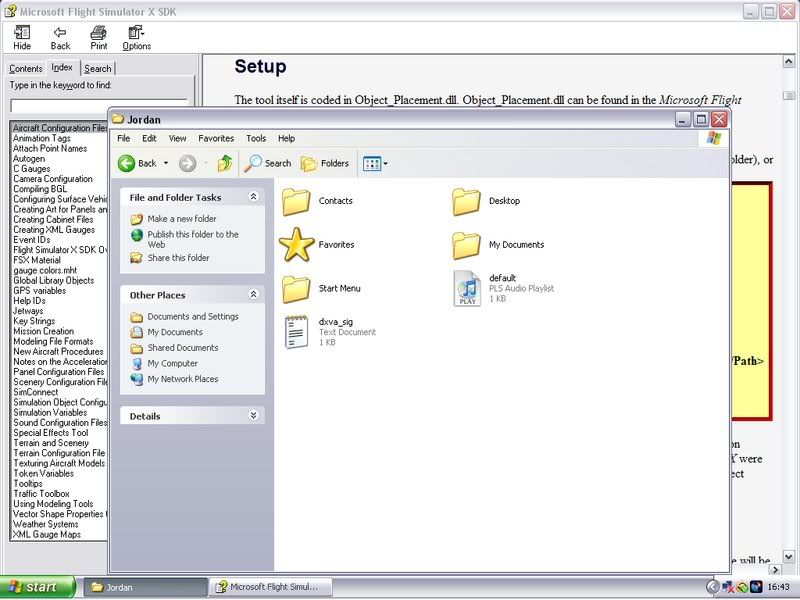Click the show hidden tray icons arrow
800x600 pixels.
(x=712, y=587)
